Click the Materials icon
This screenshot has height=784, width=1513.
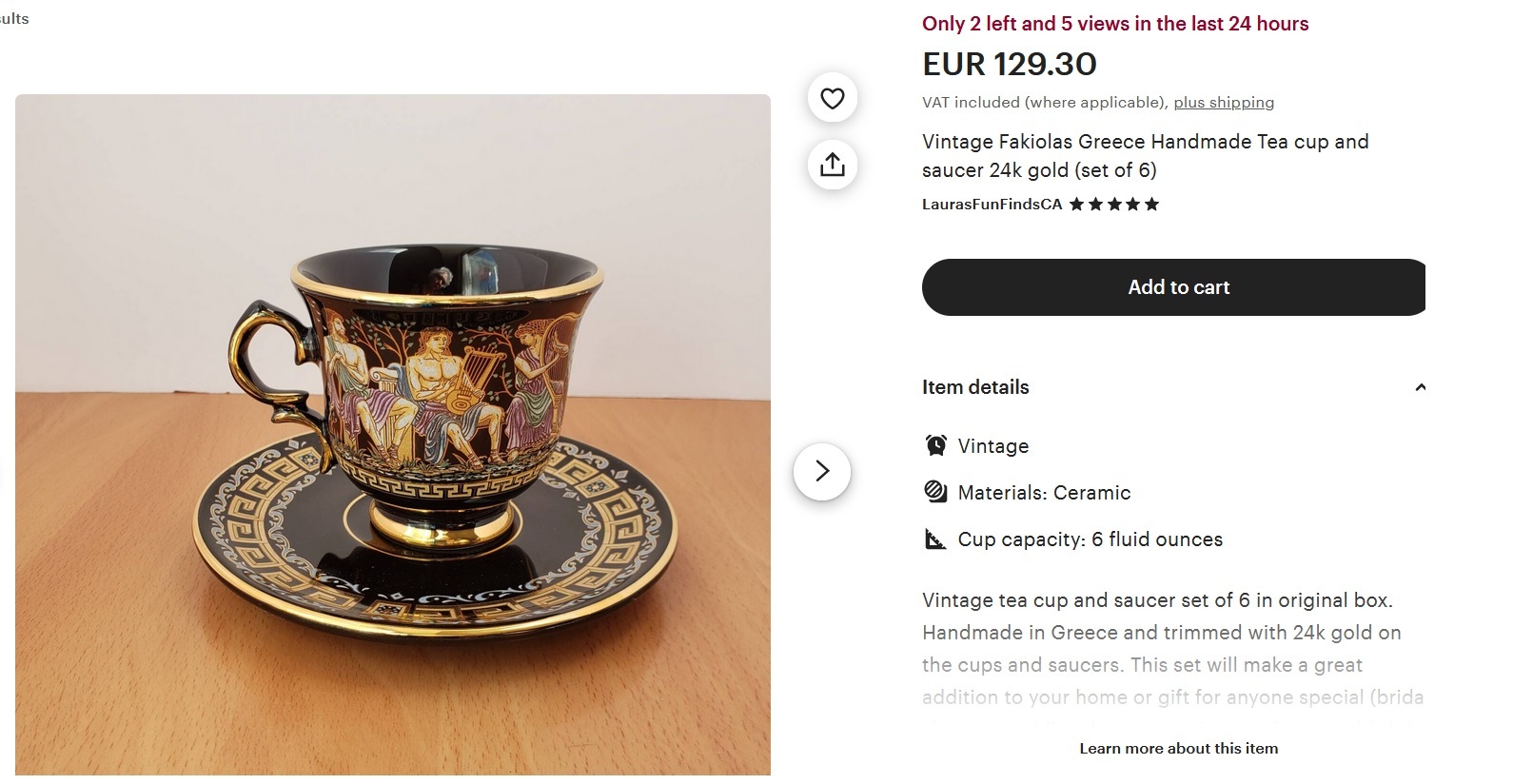[936, 492]
